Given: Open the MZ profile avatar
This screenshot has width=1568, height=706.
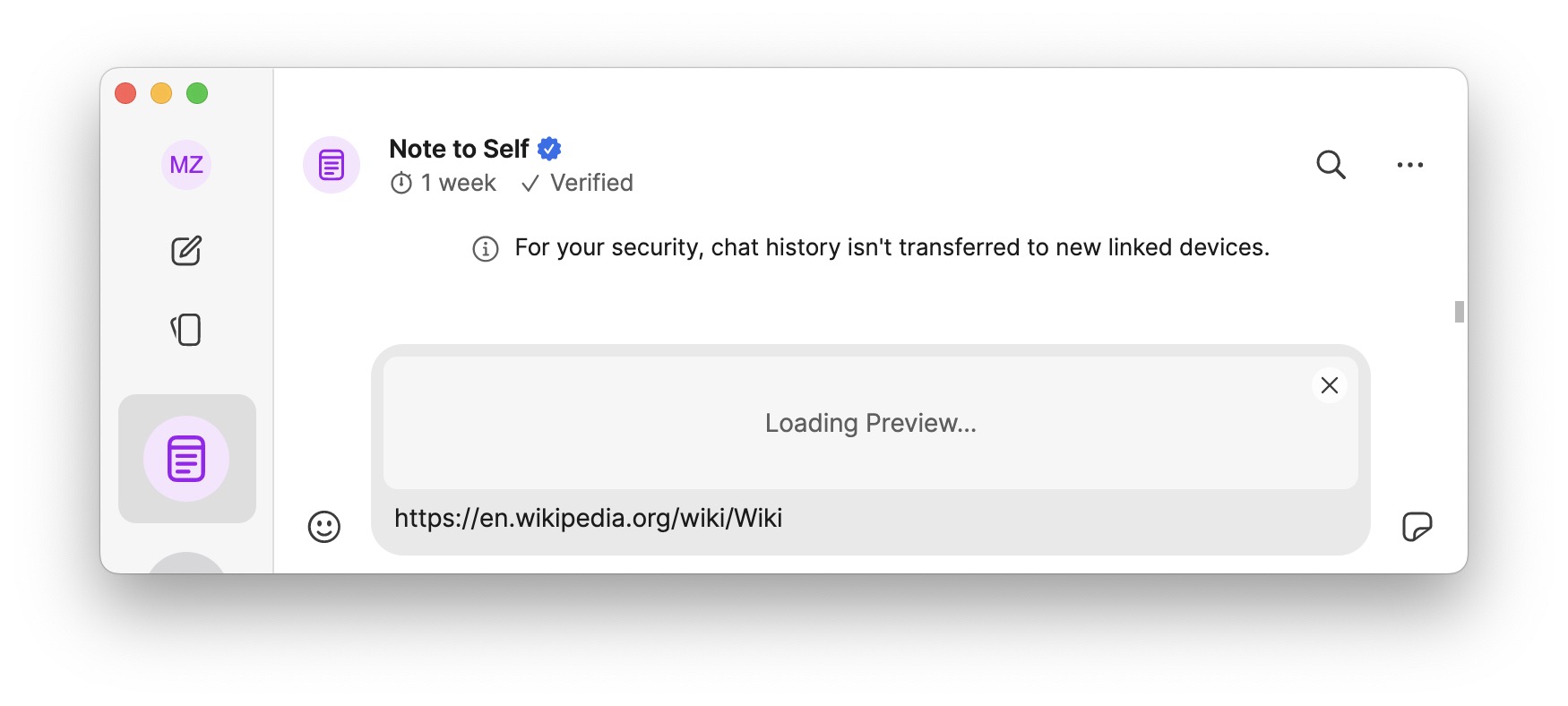Looking at the screenshot, I should point(185,165).
